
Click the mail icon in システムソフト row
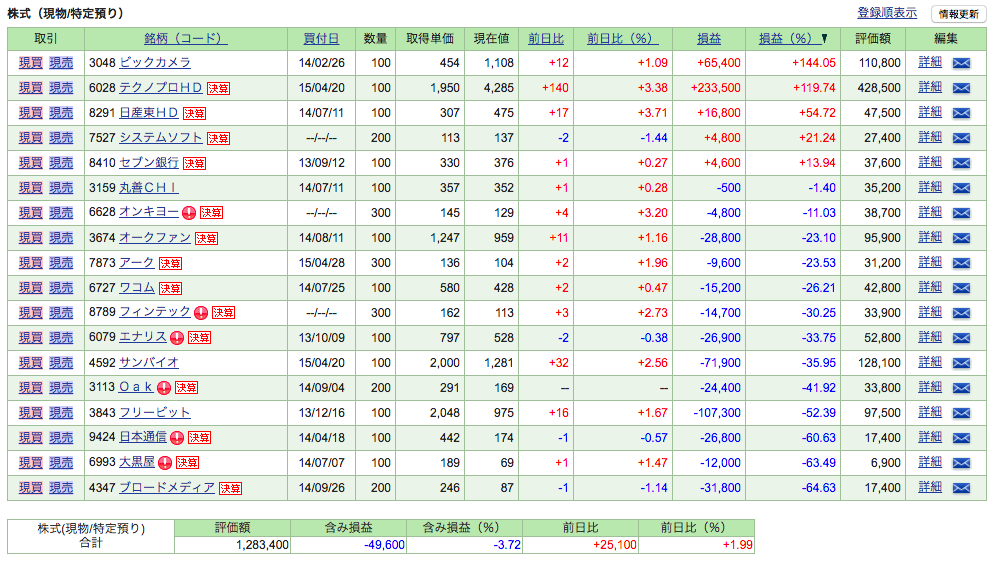pyautogui.click(x=961, y=138)
